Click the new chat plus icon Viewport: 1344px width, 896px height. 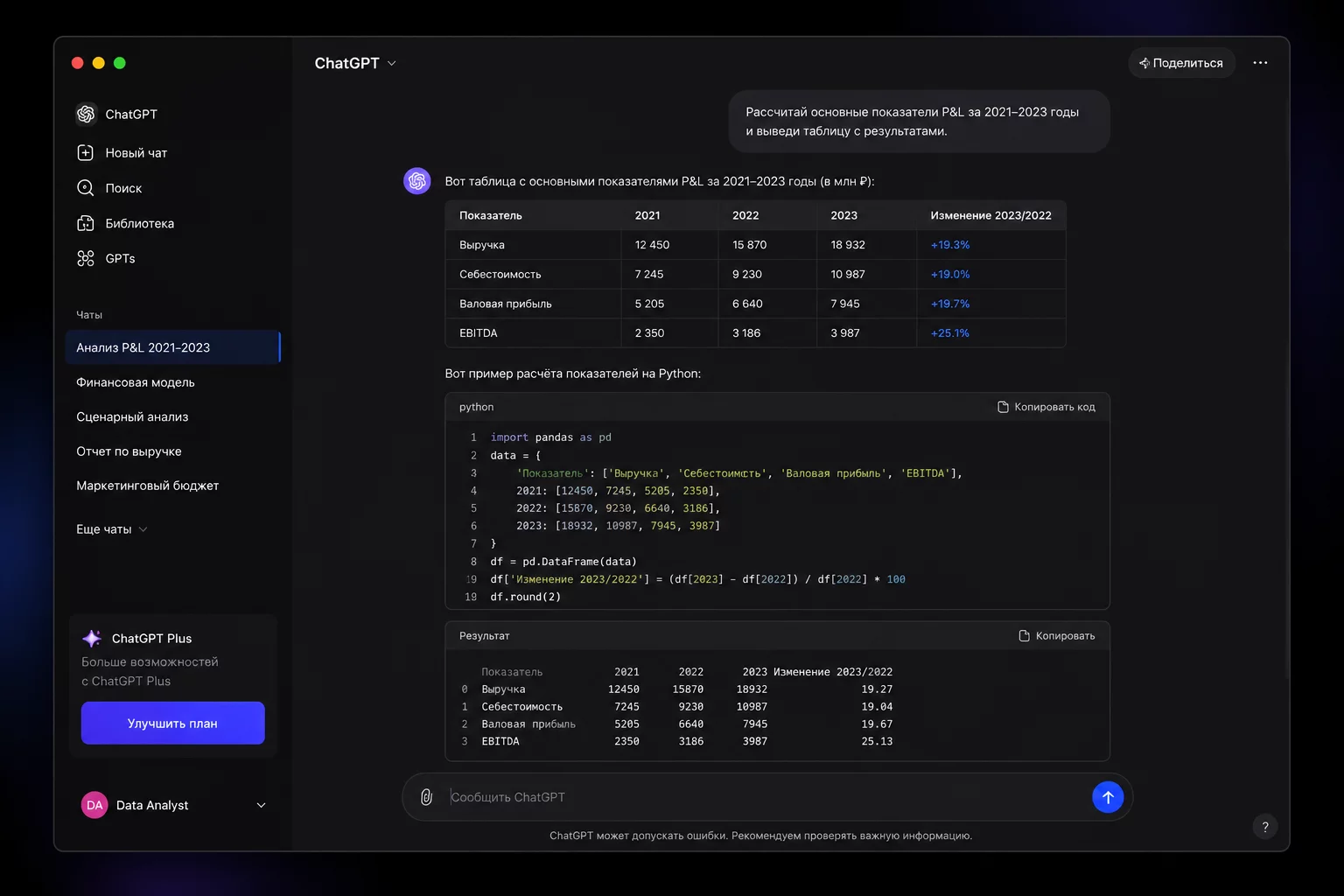[86, 152]
